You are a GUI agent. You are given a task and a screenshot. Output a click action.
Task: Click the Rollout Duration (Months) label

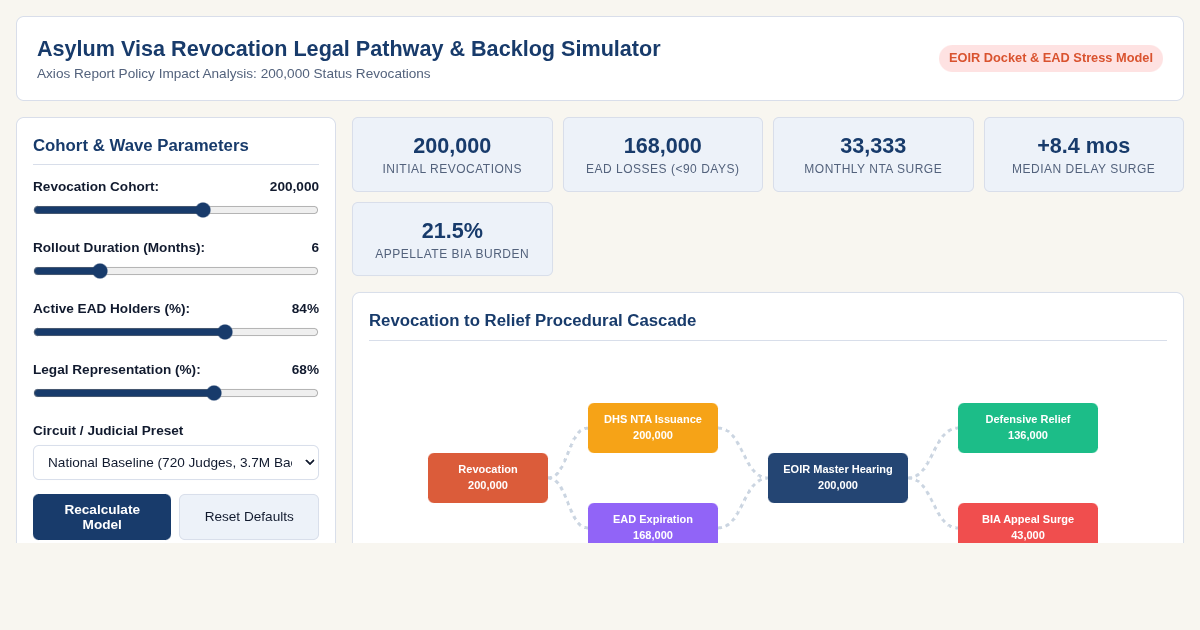point(119,248)
